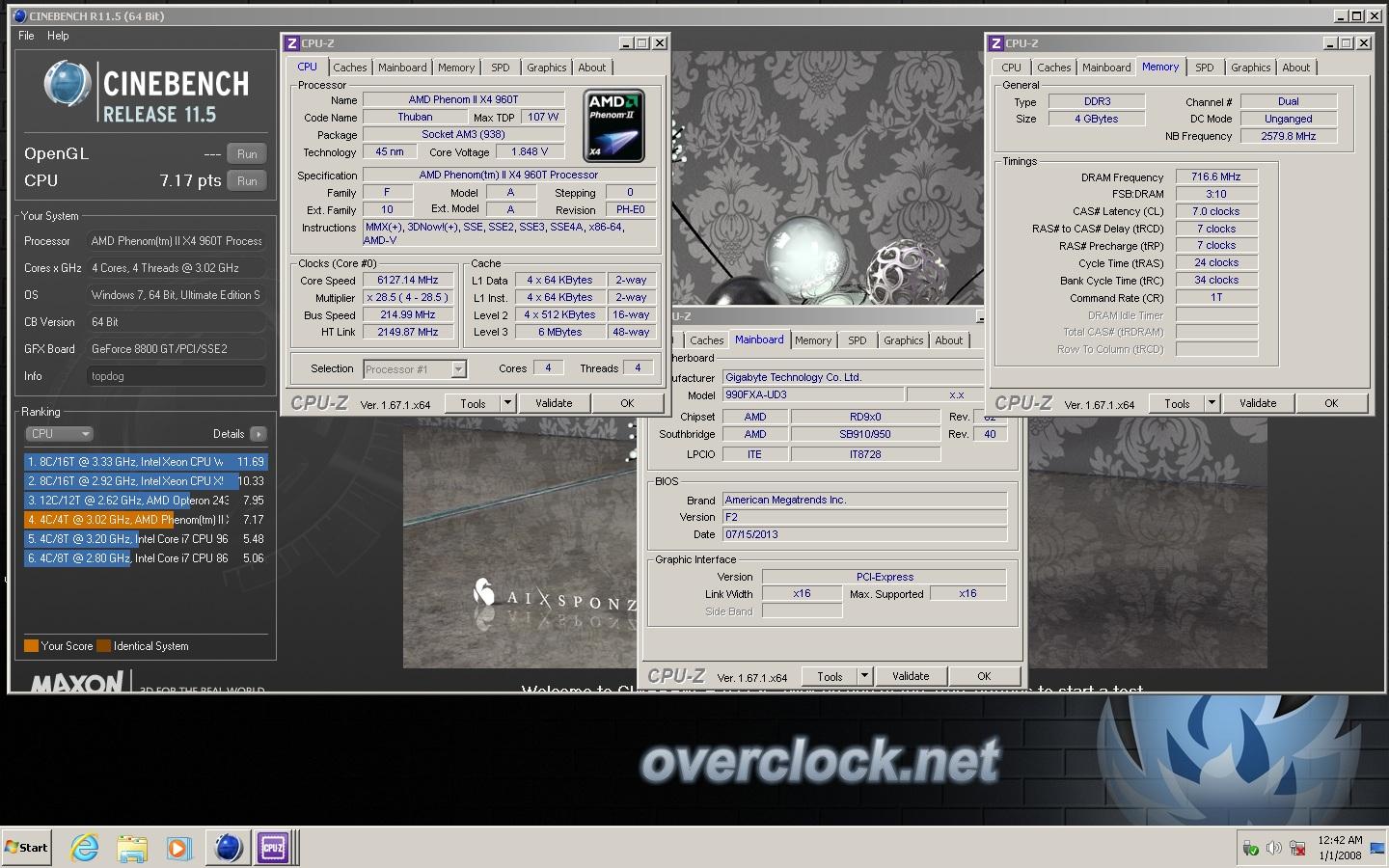The height and width of the screenshot is (868, 1389).
Task: Click the Cinebench globe logo
Action: click(68, 84)
